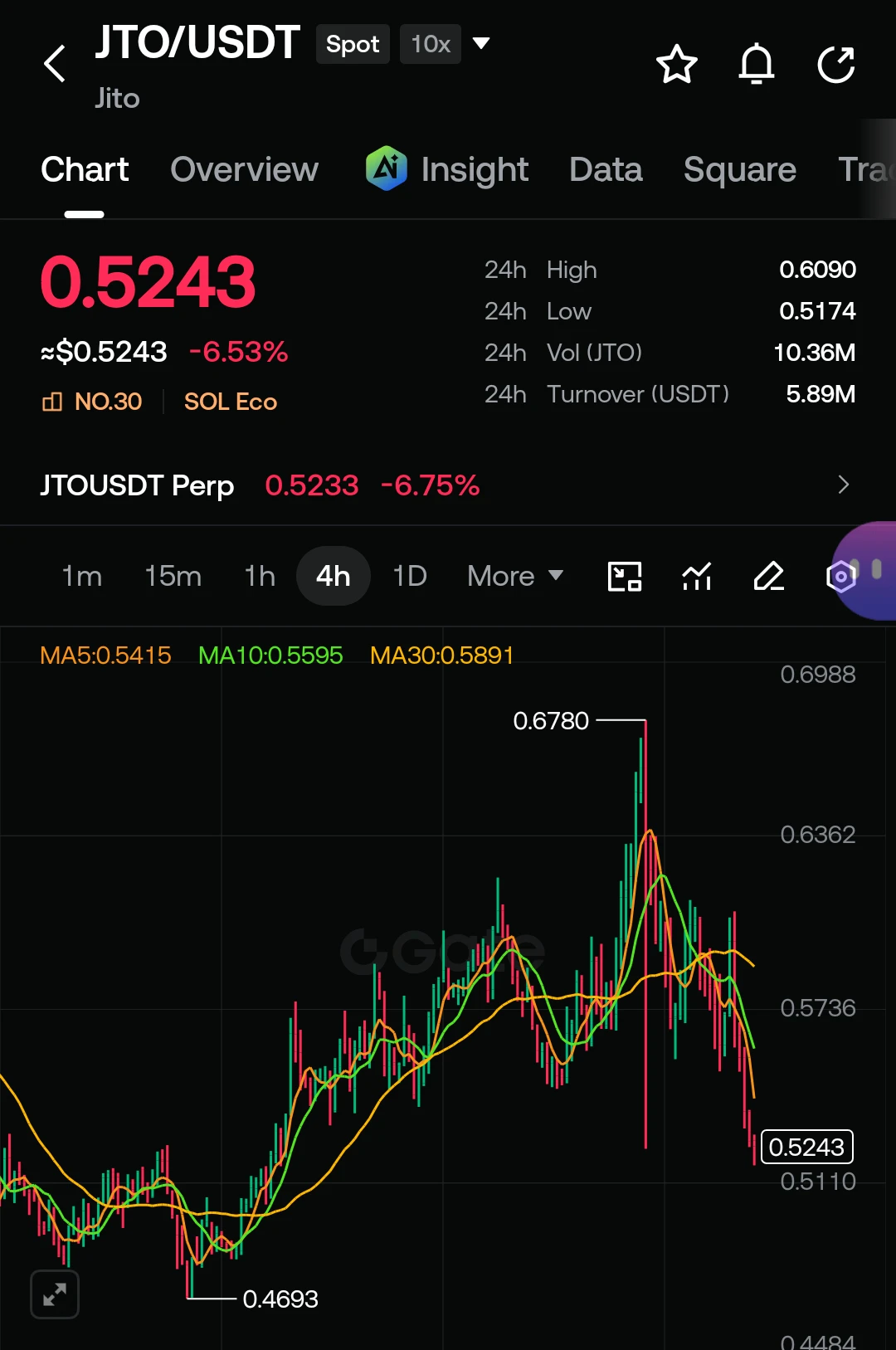Tap the MA5:0.5415 indicator label
This screenshot has height=1350, width=896.
pos(105,656)
